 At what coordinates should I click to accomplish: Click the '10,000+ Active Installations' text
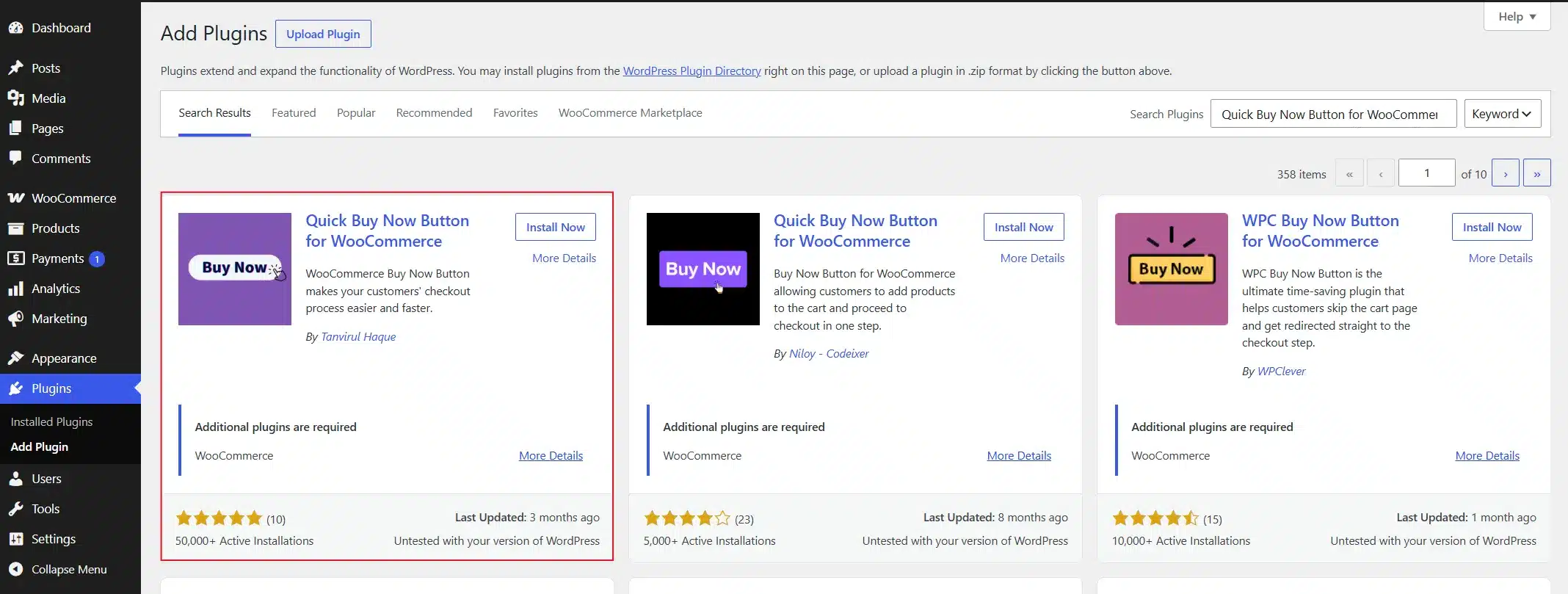pos(1181,541)
